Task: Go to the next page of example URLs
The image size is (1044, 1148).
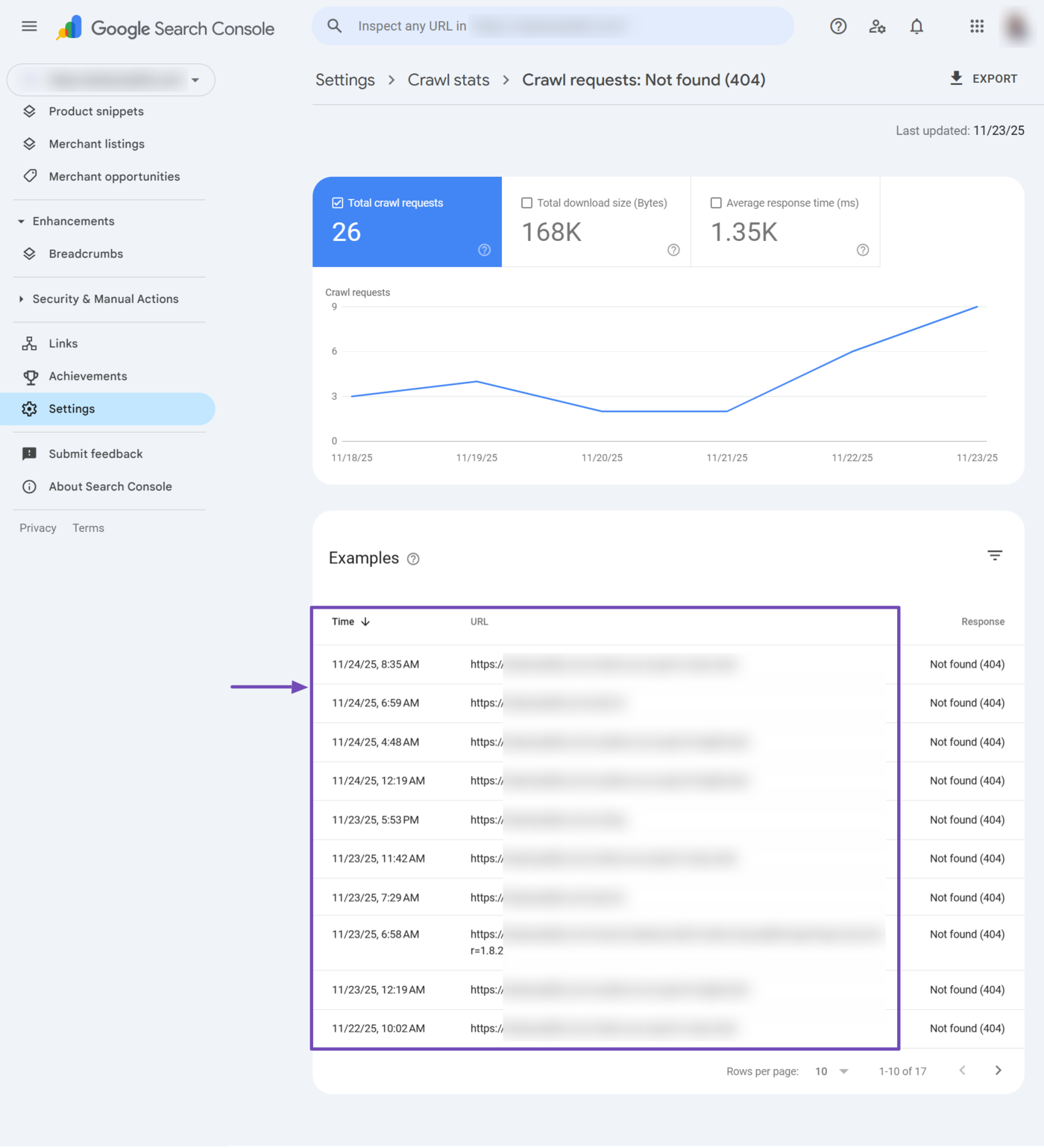Action: 999,1070
